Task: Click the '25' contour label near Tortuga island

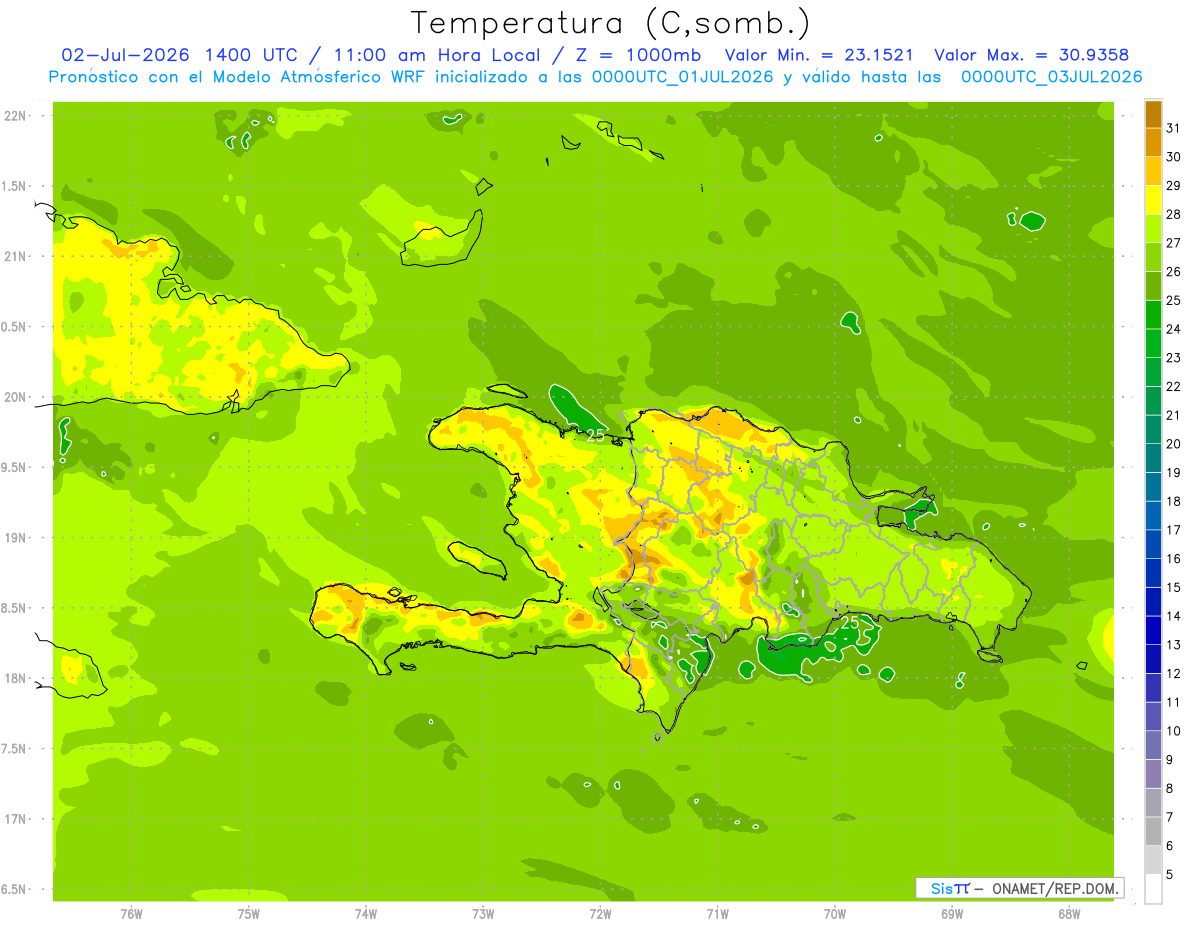Action: pos(596,436)
